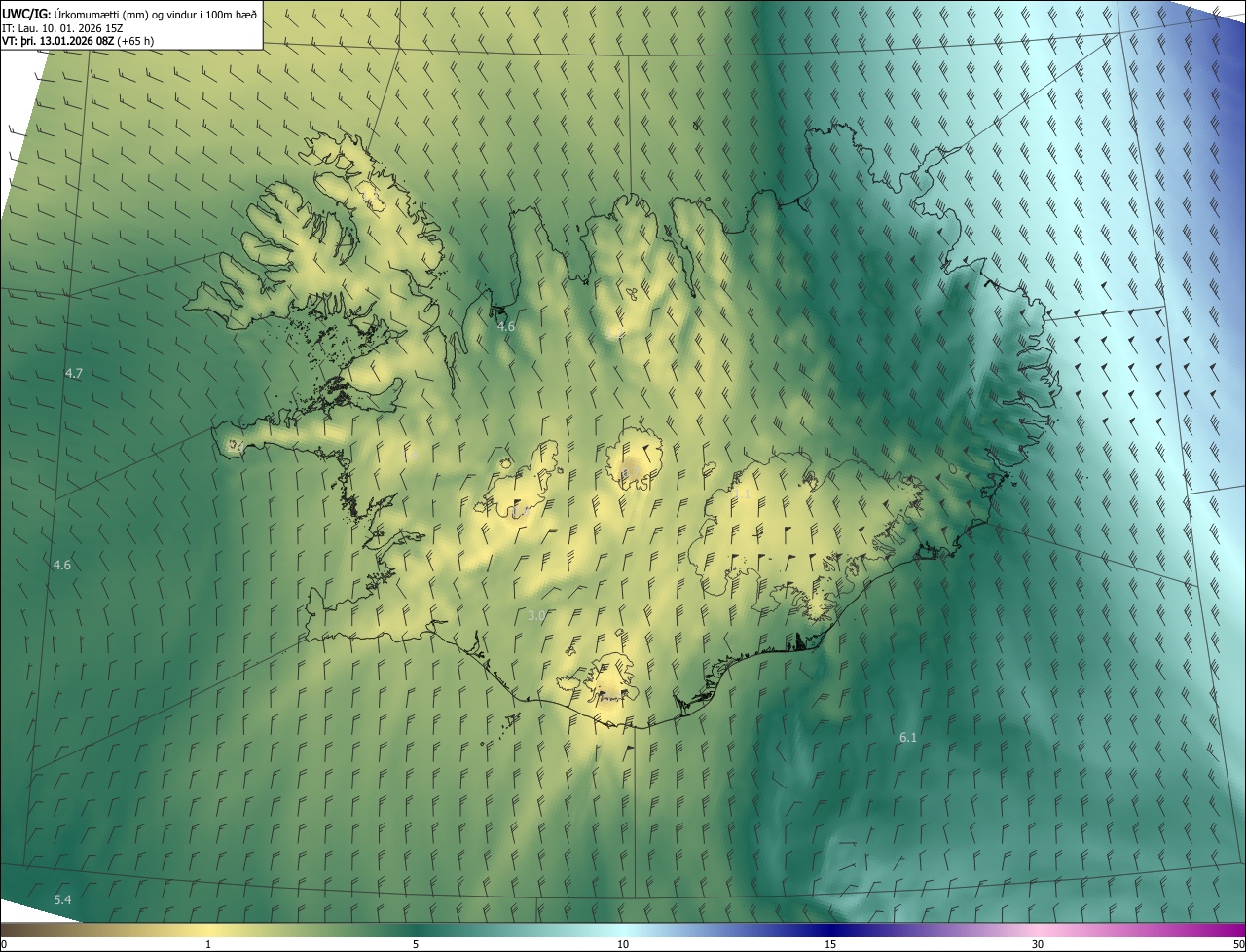Click the 10 tick on the colorbar
The width and height of the screenshot is (1246, 952).
623,944
